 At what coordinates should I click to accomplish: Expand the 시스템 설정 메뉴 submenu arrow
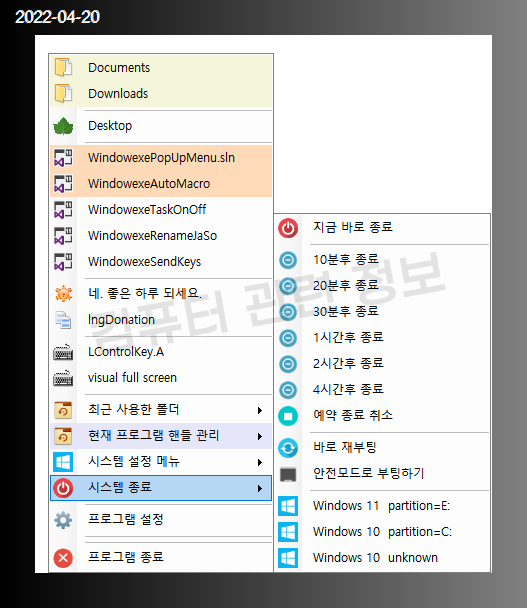point(260,462)
